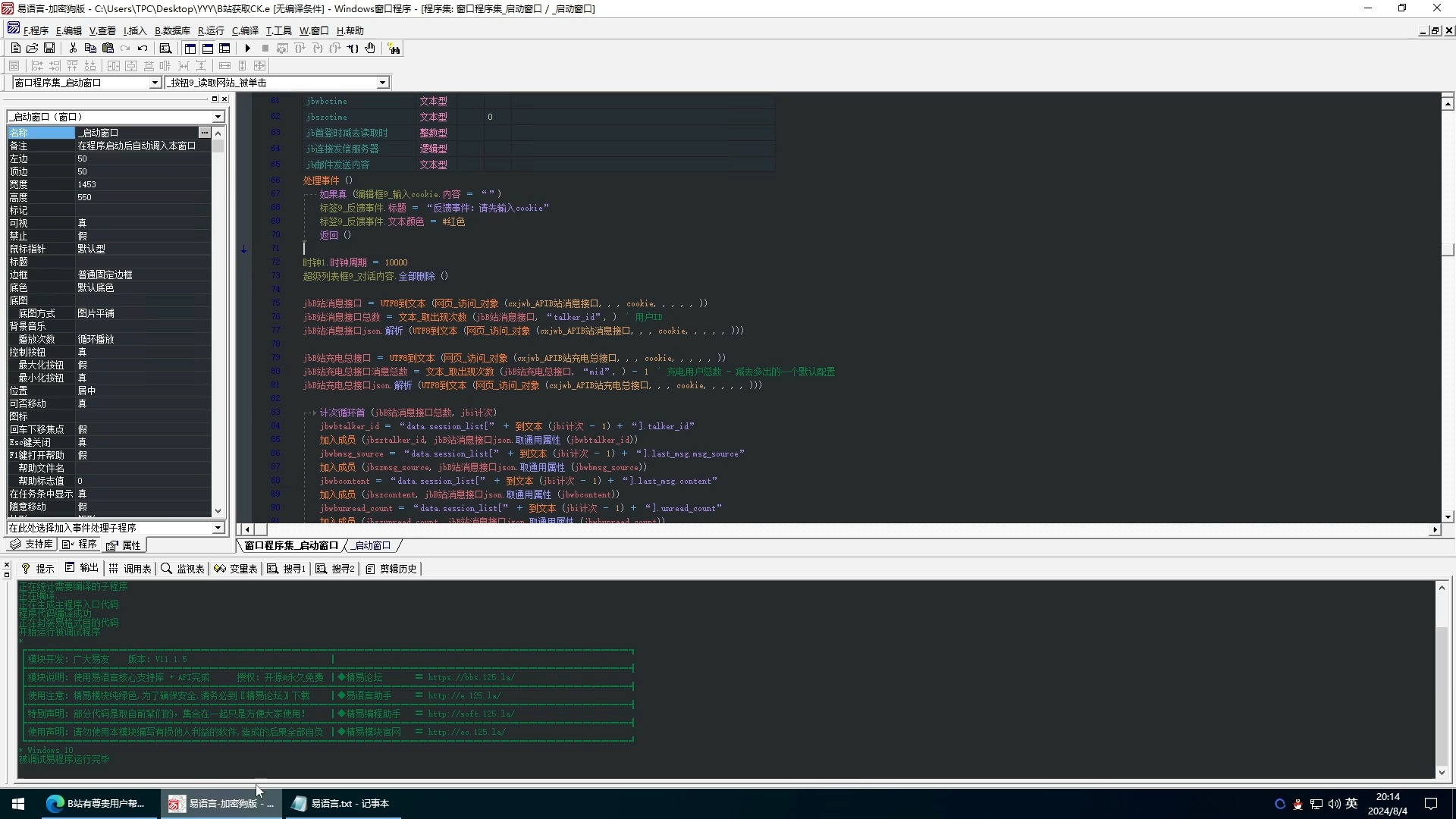Click the run-to-cursor arrow braces icon
Screen dimensions: 1456x819
(353, 49)
